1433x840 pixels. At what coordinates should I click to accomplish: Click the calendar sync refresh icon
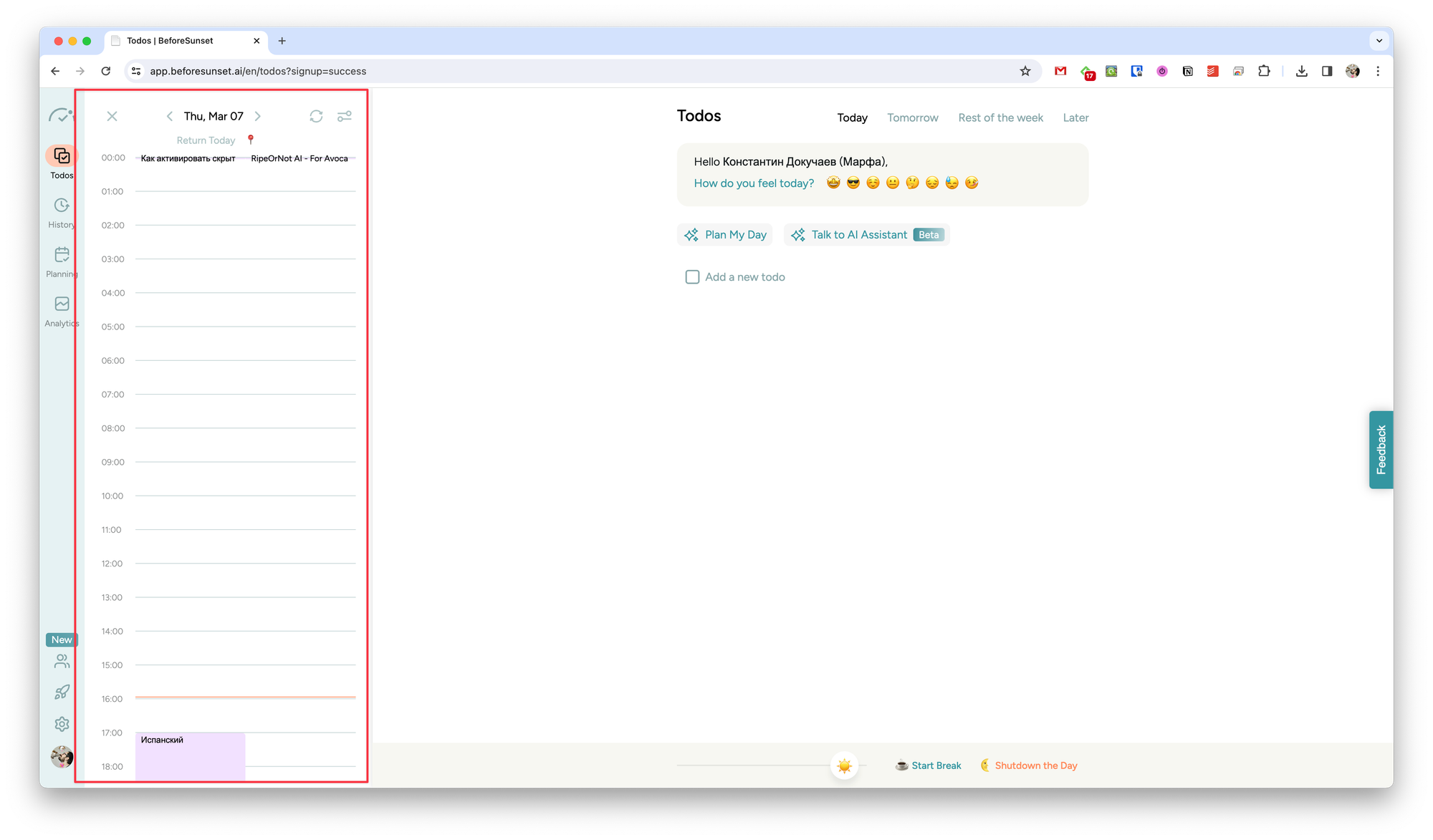coord(316,116)
